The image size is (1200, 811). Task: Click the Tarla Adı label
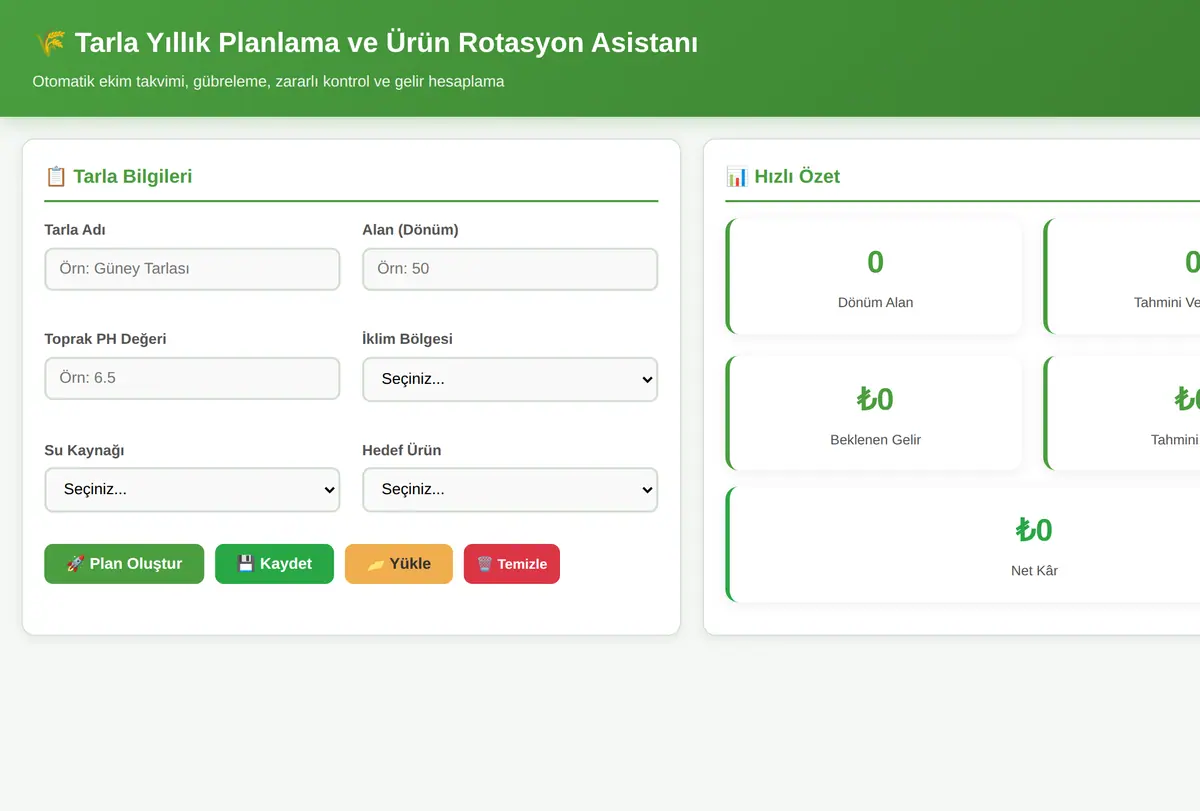point(75,230)
